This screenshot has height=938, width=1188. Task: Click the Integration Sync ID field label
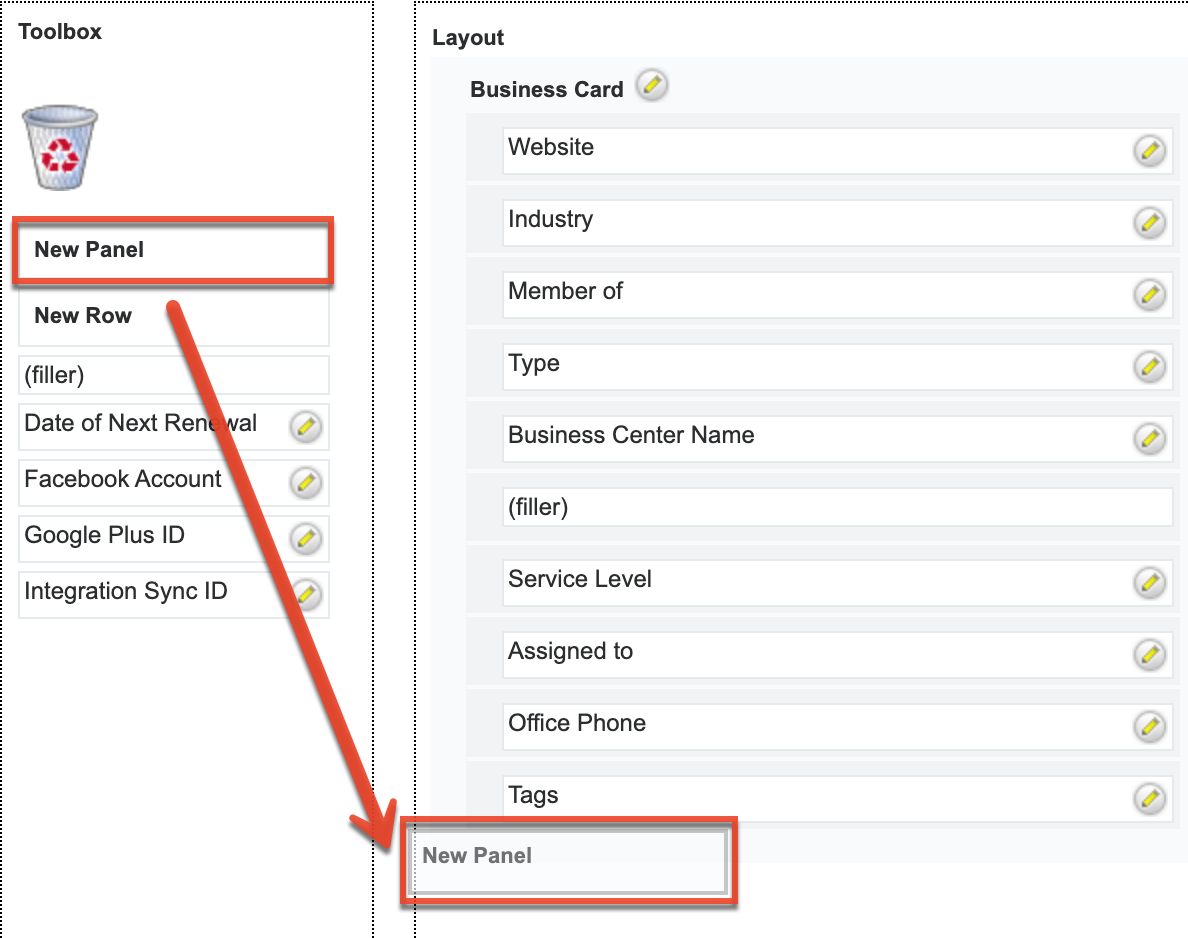point(126,592)
